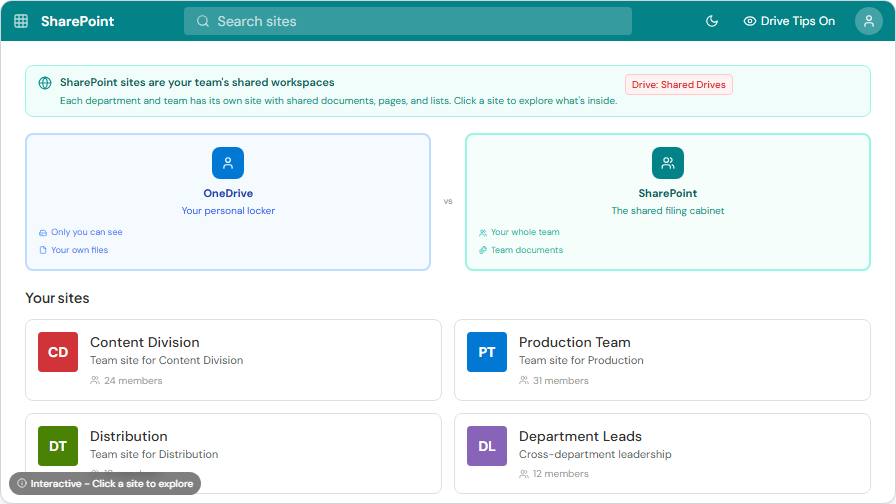
Task: Click 'Team site for Production' text
Action: click(x=581, y=360)
